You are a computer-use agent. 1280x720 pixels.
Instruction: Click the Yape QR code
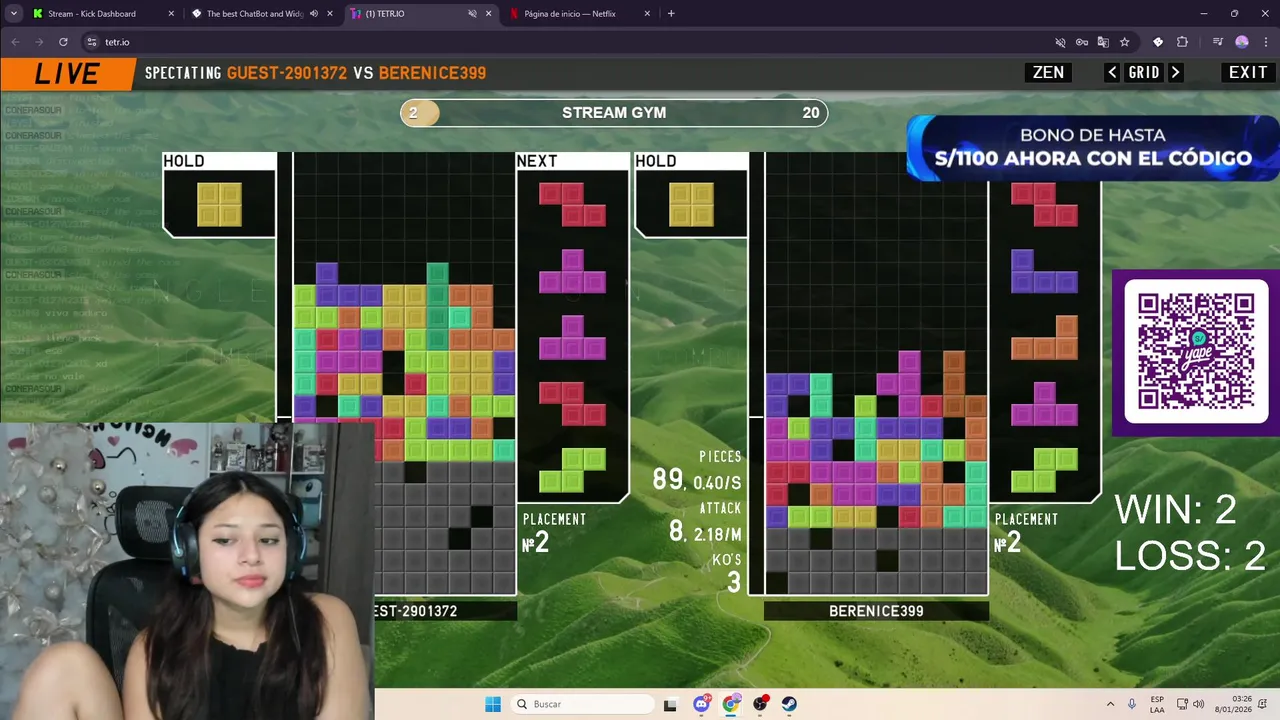(1196, 351)
